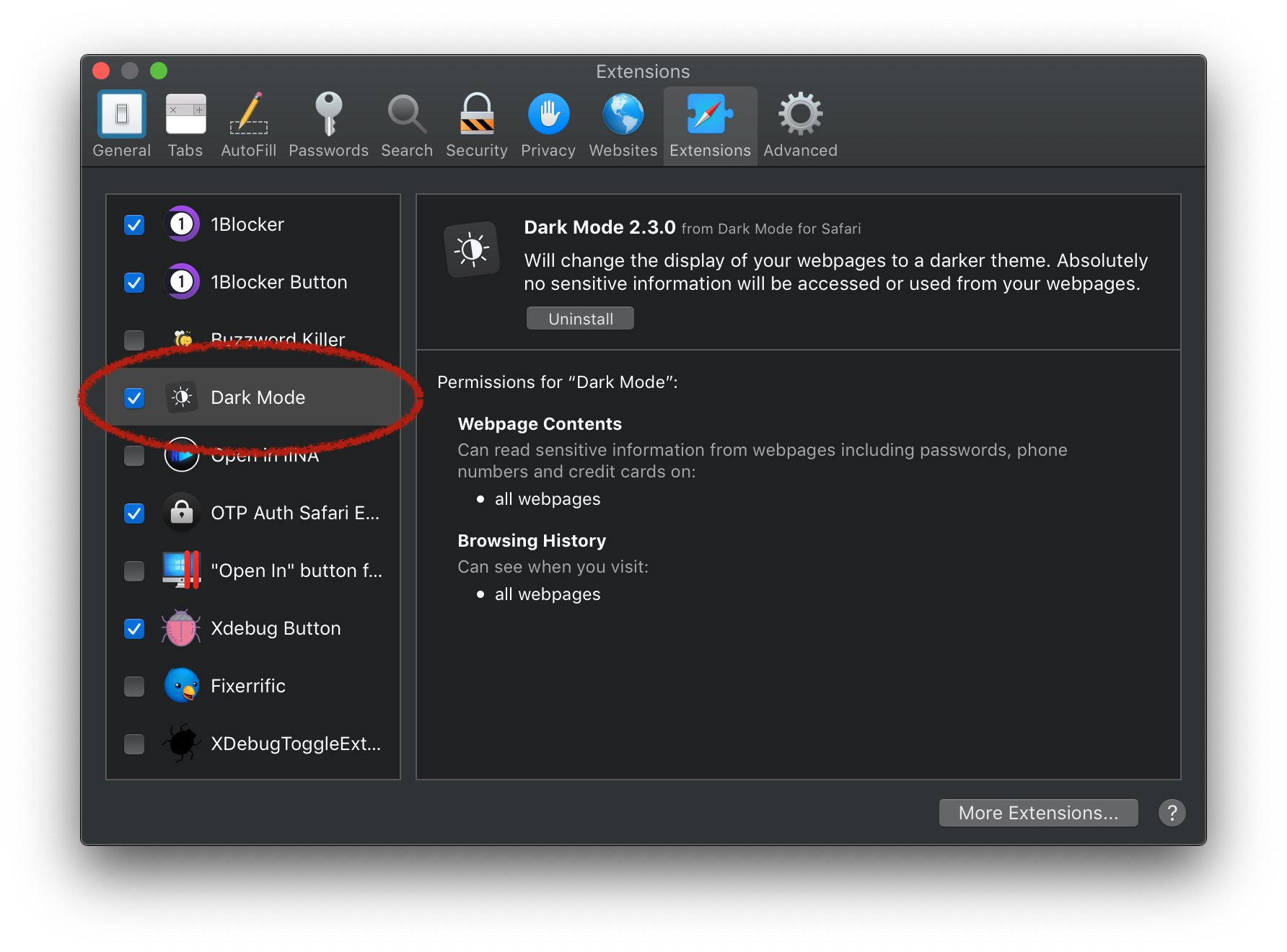1287x952 pixels.
Task: Click the large Dark Mode icon in details
Action: coord(473,250)
